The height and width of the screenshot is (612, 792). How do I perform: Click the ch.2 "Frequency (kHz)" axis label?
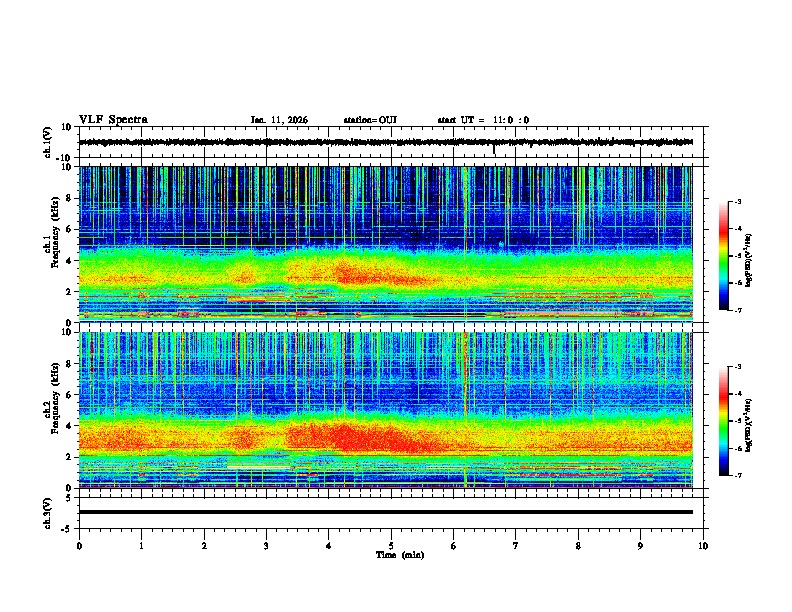(56, 398)
